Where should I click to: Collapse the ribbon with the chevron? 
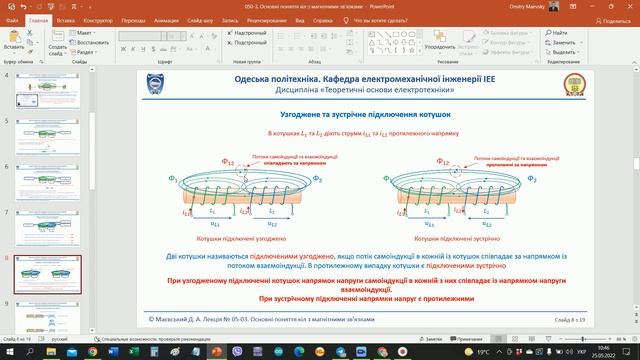634,62
